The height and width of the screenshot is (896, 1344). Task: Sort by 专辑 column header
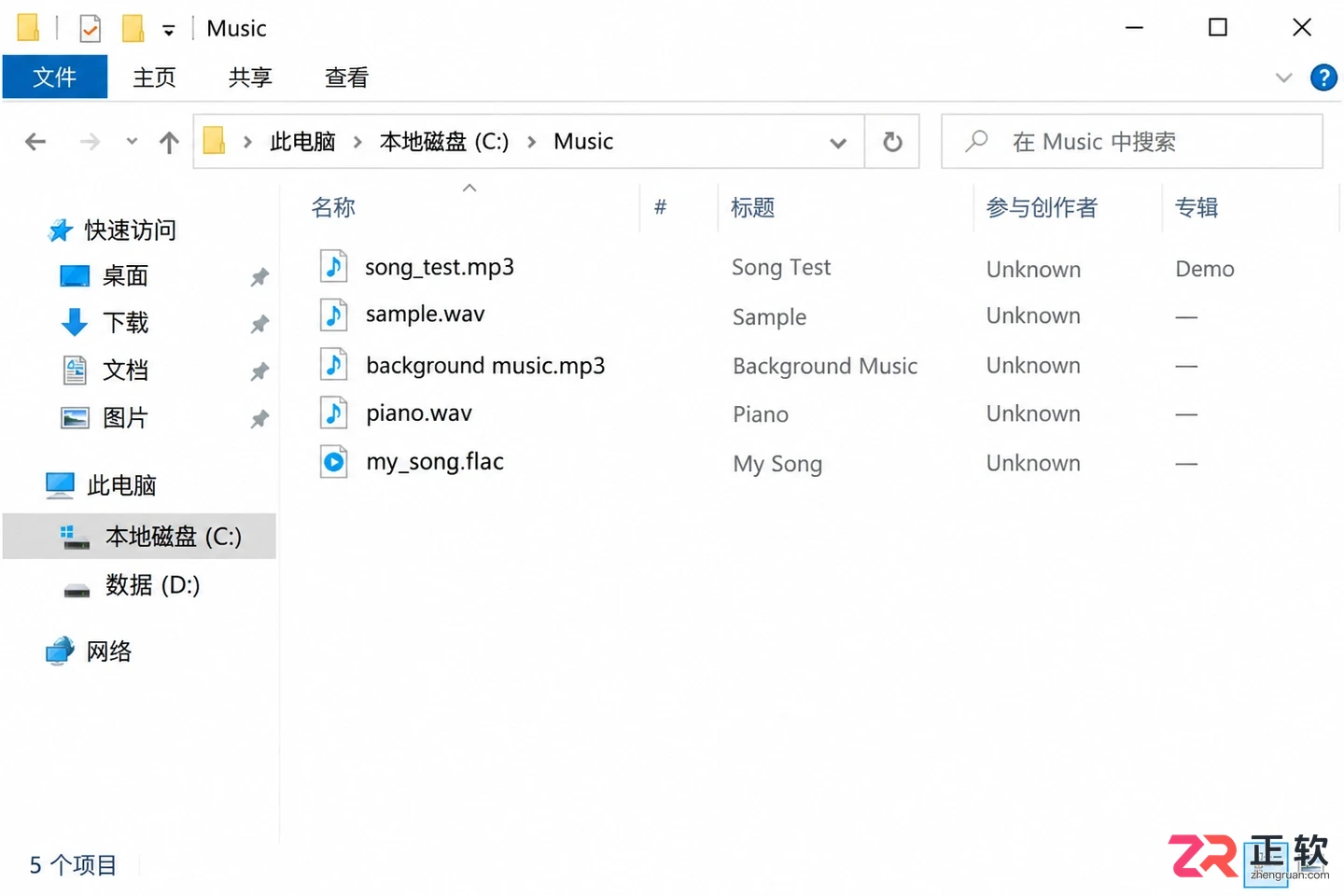click(x=1197, y=207)
